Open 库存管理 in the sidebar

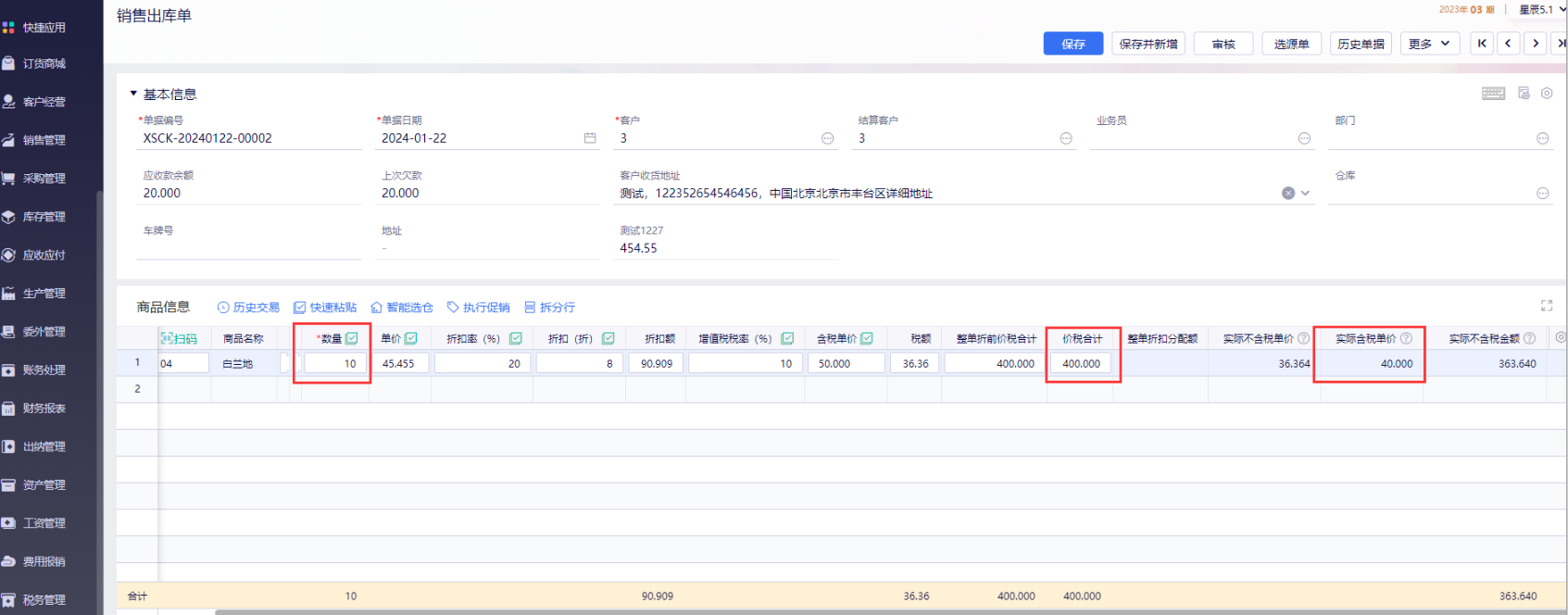coord(44,217)
